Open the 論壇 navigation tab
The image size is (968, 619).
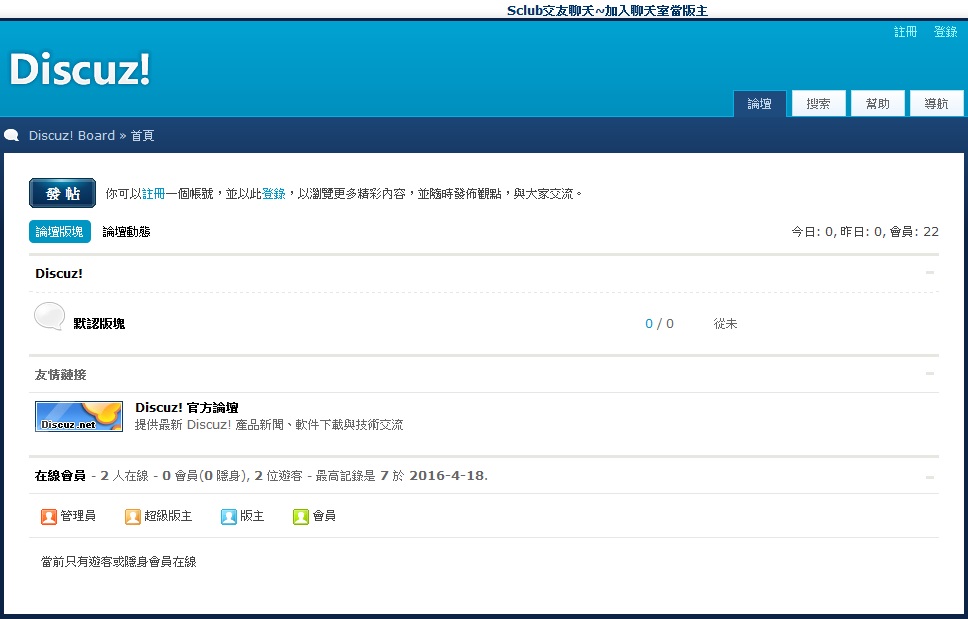click(760, 103)
